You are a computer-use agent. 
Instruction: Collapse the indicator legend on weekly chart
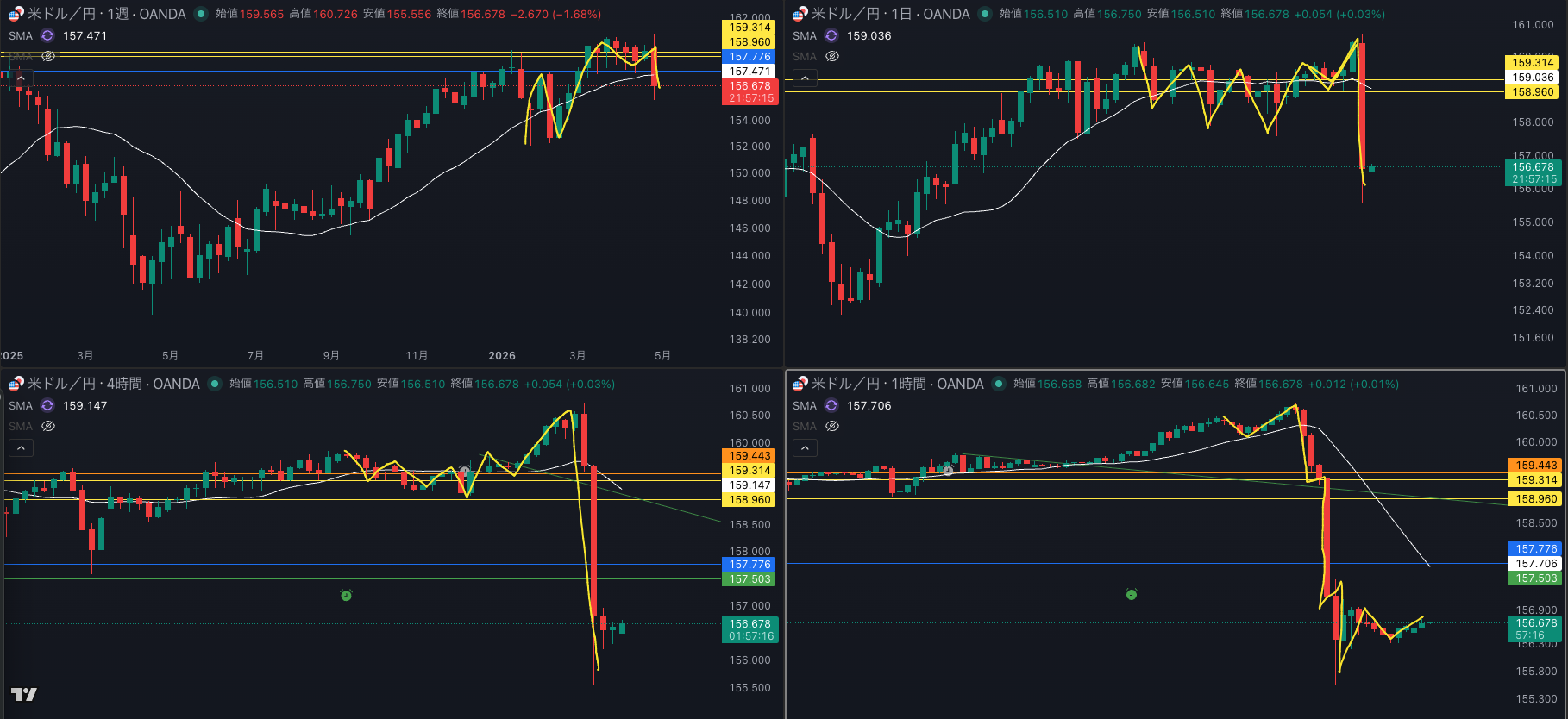[21, 78]
